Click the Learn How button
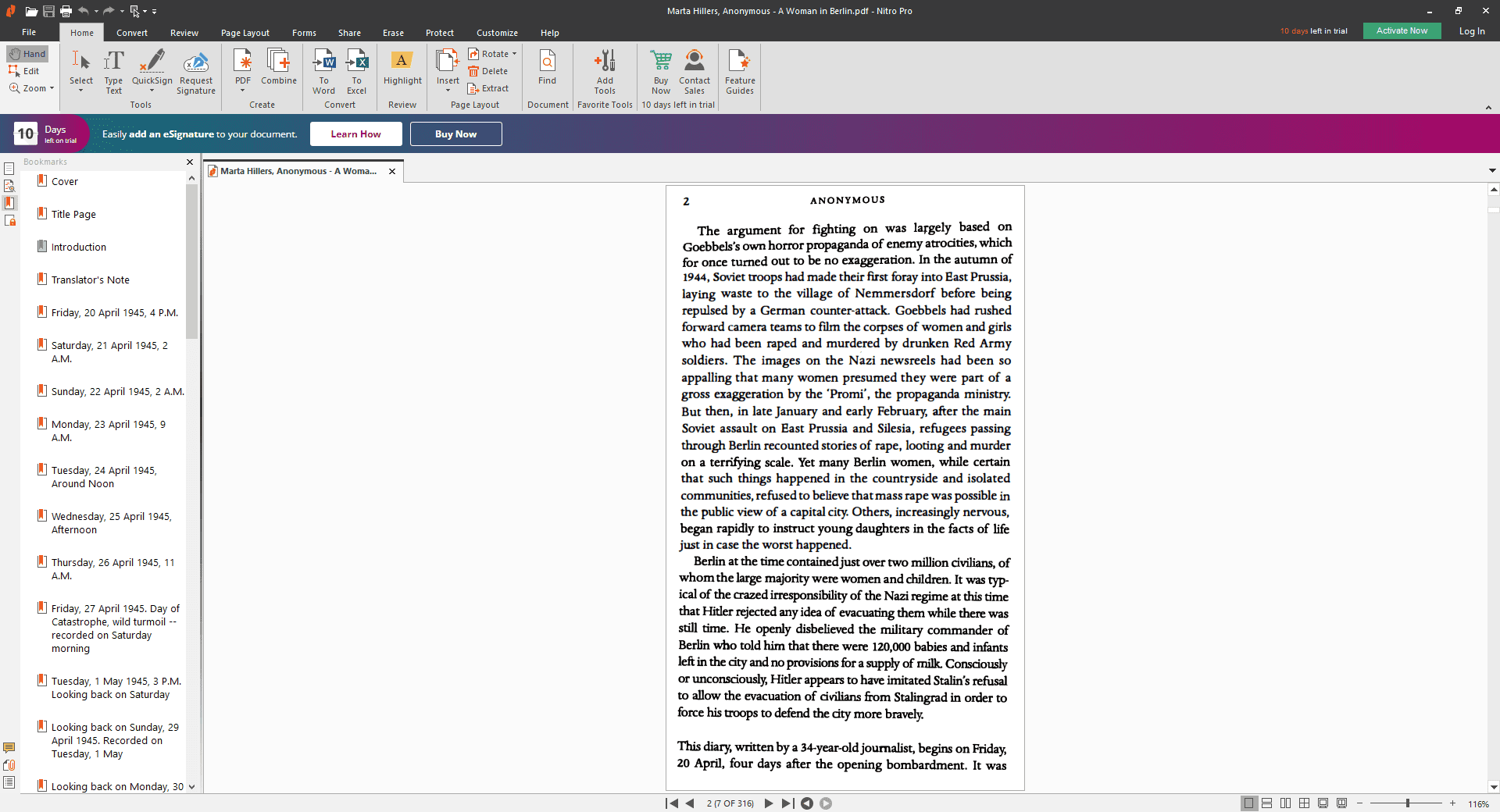The height and width of the screenshot is (812, 1500). tap(356, 134)
